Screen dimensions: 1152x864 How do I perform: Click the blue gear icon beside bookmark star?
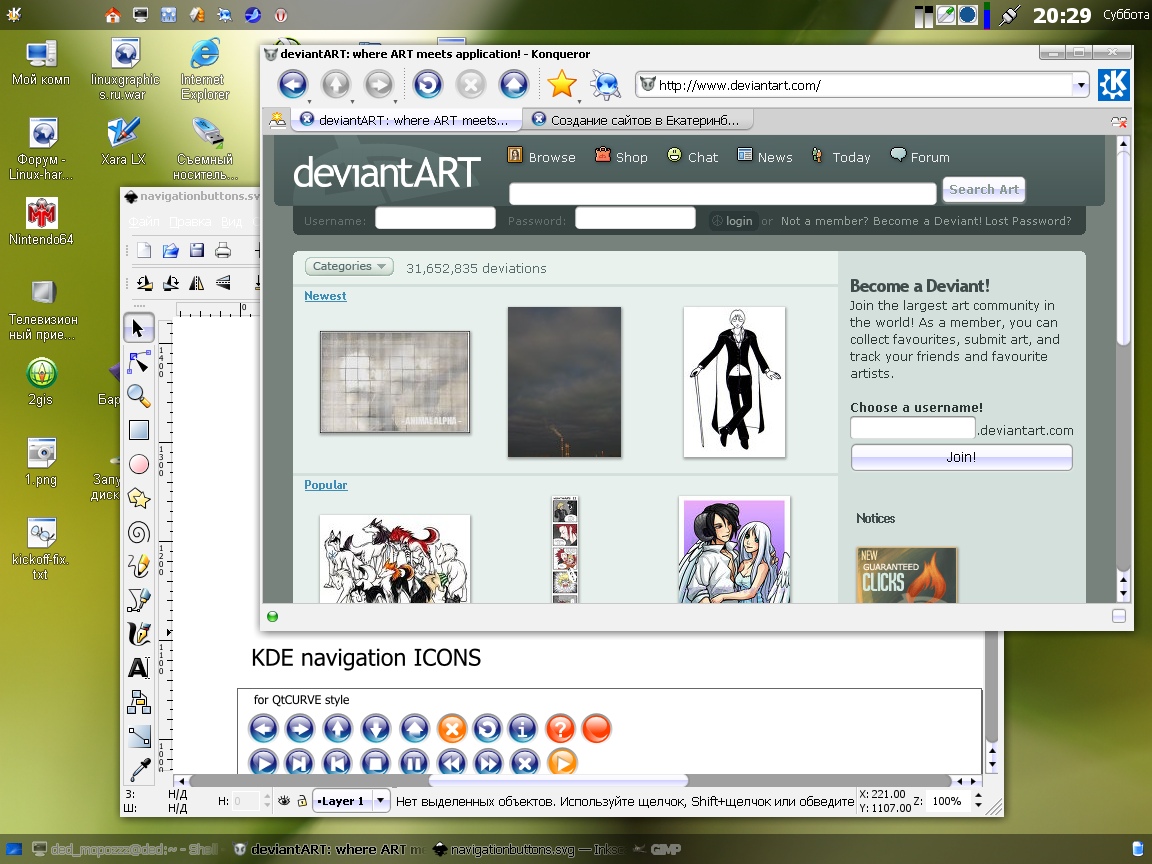[605, 84]
